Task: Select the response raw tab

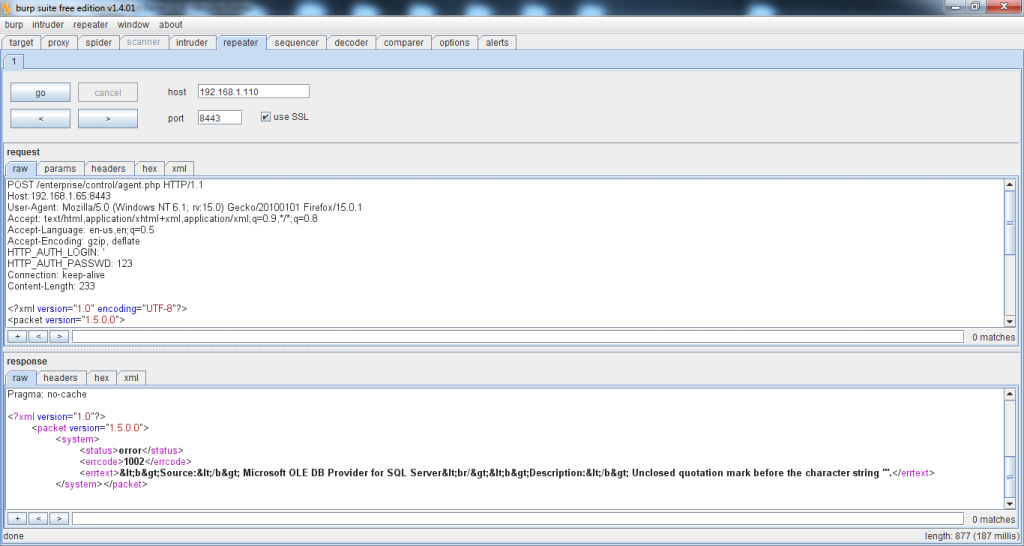Action: (20, 377)
